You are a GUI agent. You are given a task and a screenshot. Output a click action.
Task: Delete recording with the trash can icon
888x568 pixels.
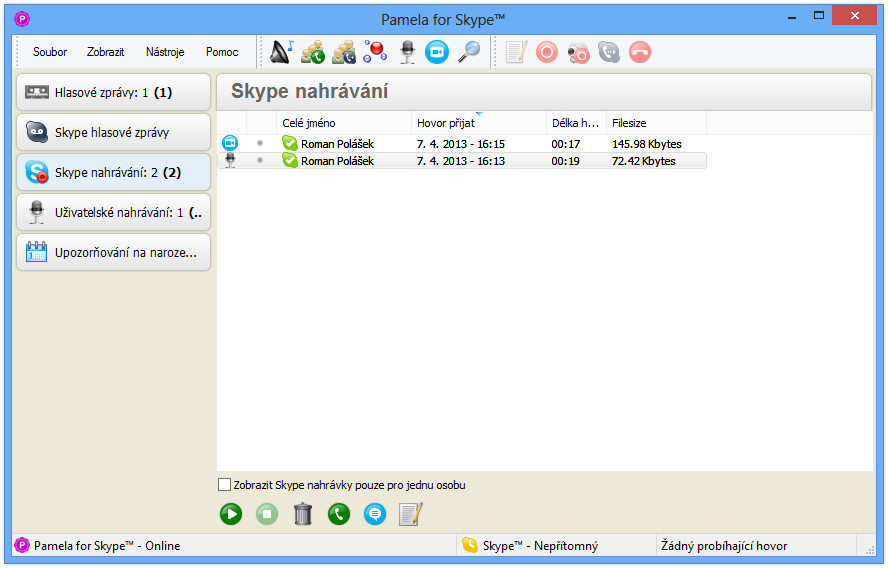point(303,514)
